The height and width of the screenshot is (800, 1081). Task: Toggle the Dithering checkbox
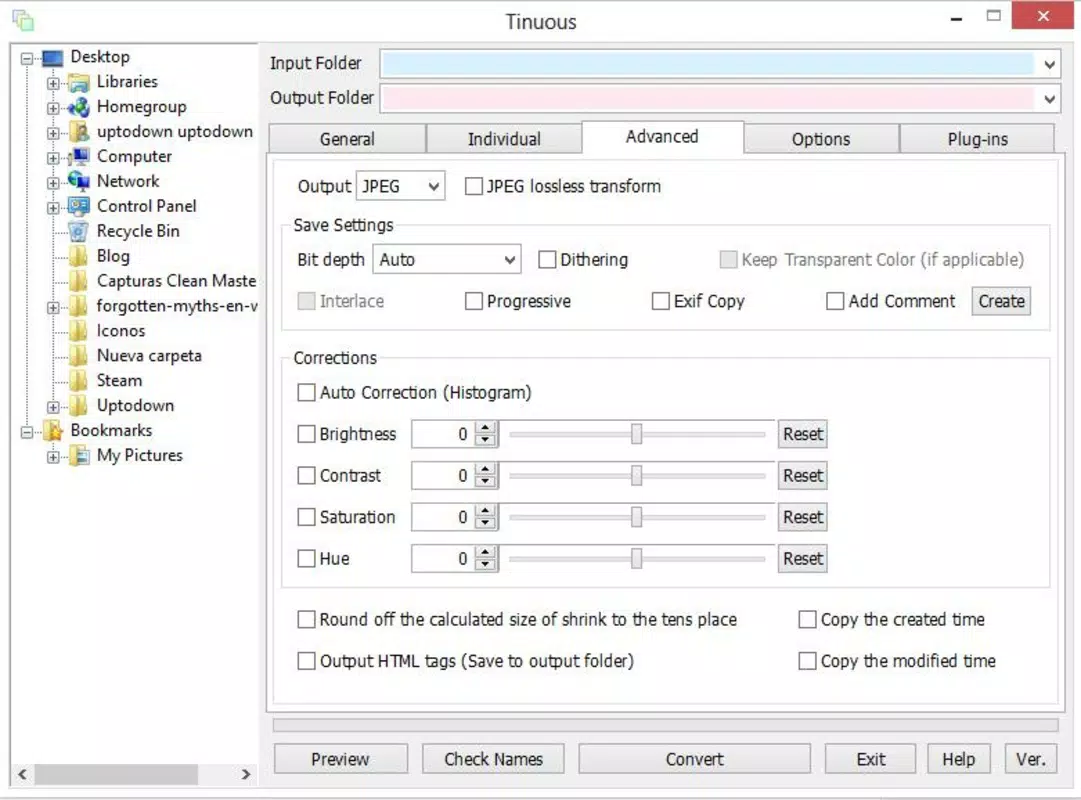547,259
